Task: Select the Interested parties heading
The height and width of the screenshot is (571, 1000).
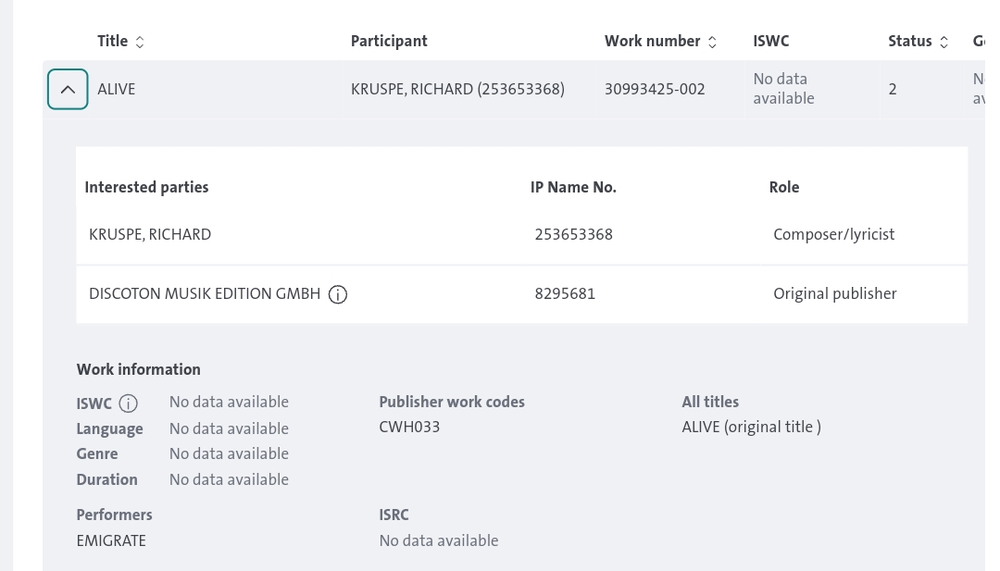Action: (x=147, y=188)
